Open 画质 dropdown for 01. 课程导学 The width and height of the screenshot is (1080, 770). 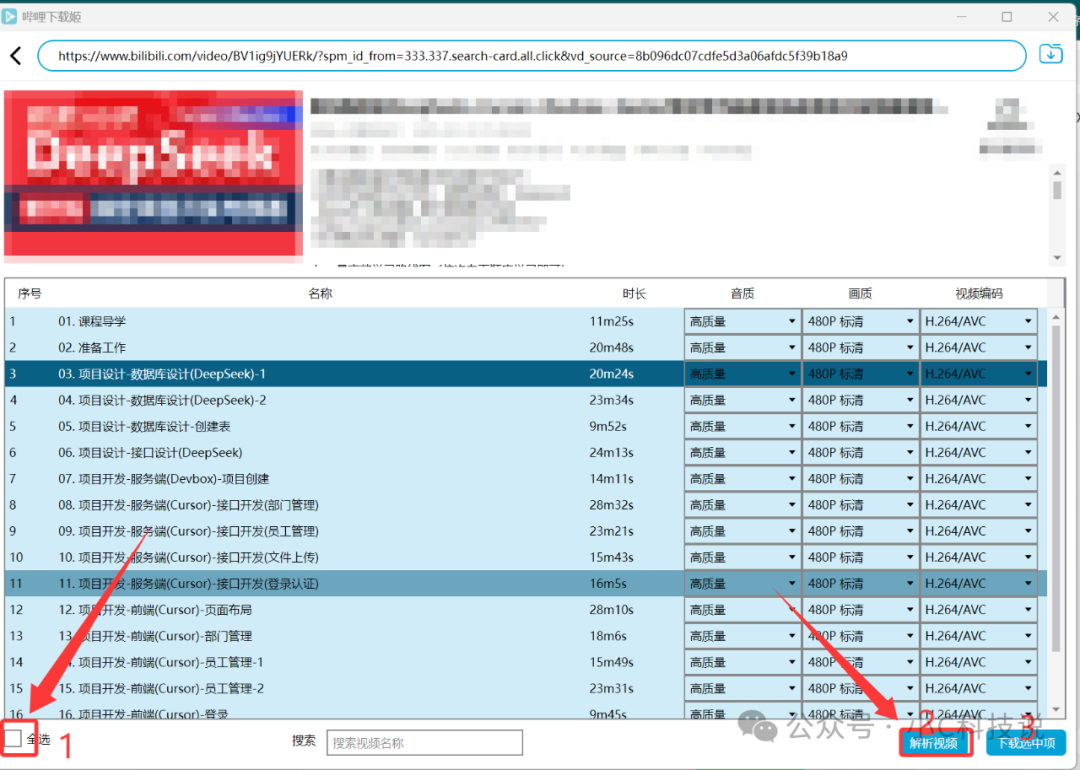click(x=860, y=321)
